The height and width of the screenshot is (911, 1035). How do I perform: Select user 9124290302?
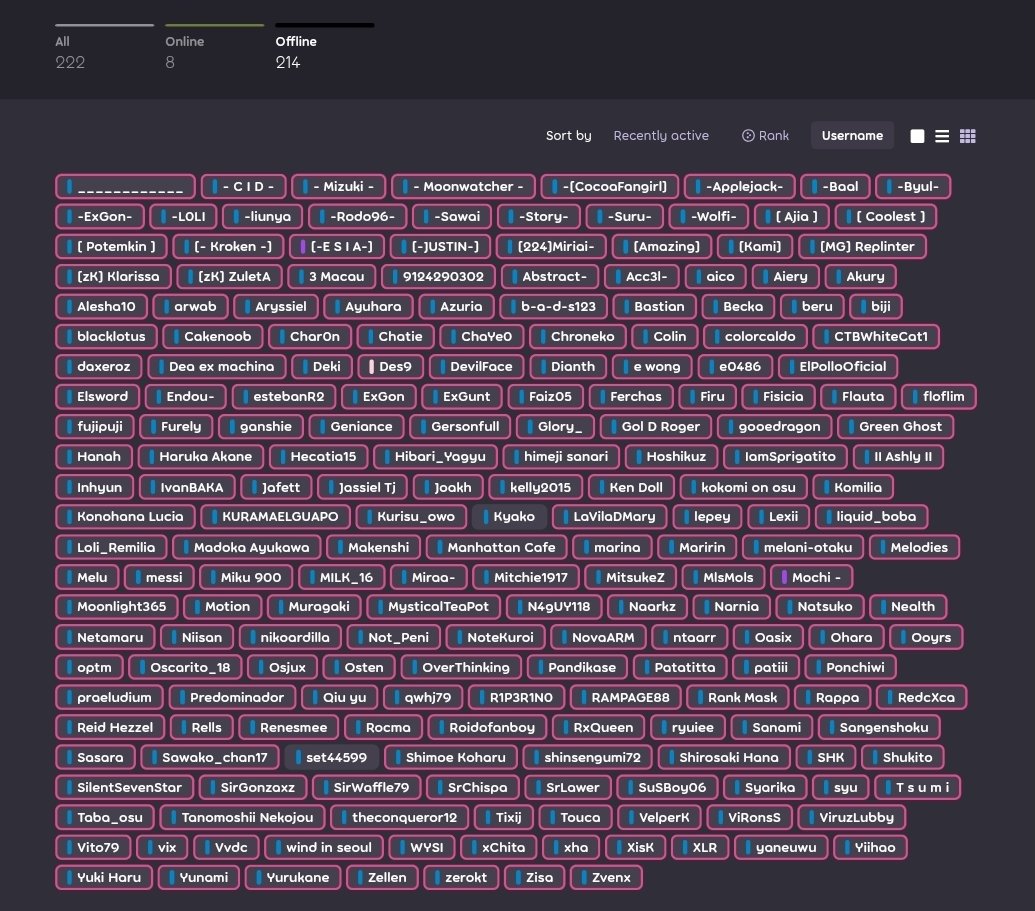[x=438, y=277]
